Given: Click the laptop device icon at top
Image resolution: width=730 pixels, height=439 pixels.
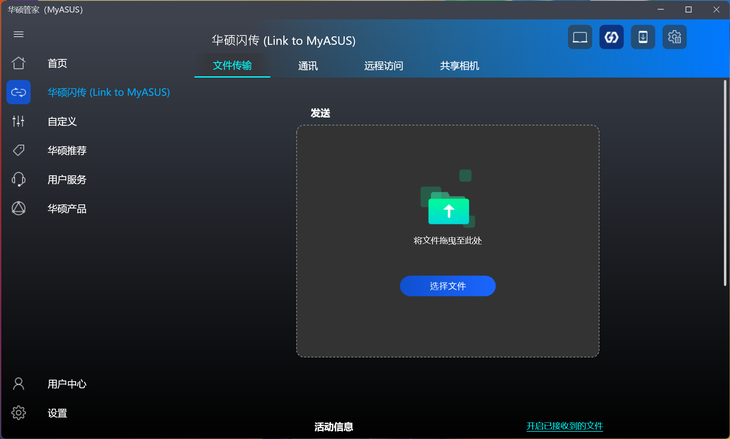Looking at the screenshot, I should pos(580,37).
